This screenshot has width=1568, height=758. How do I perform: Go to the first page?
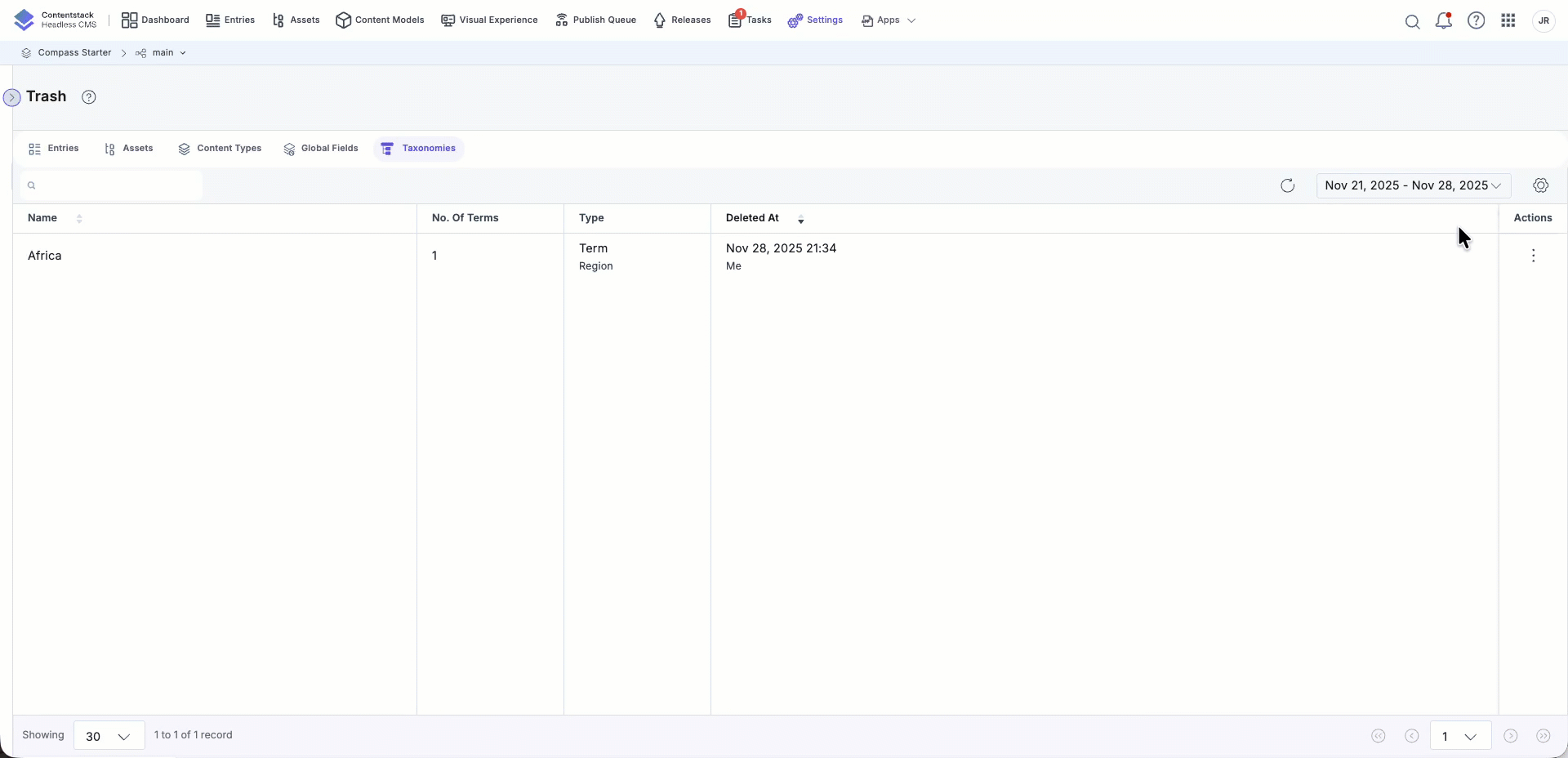[1379, 736]
